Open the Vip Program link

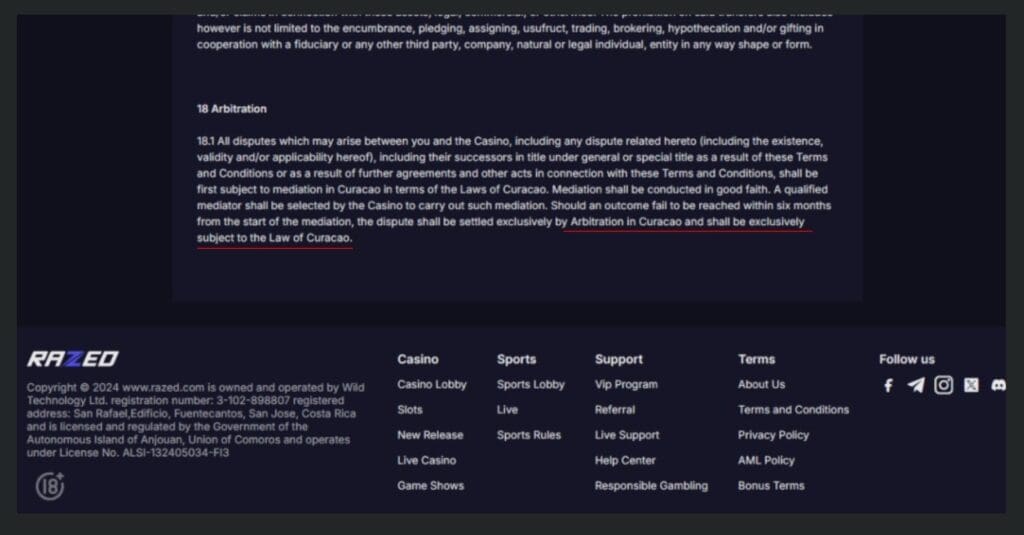point(626,384)
